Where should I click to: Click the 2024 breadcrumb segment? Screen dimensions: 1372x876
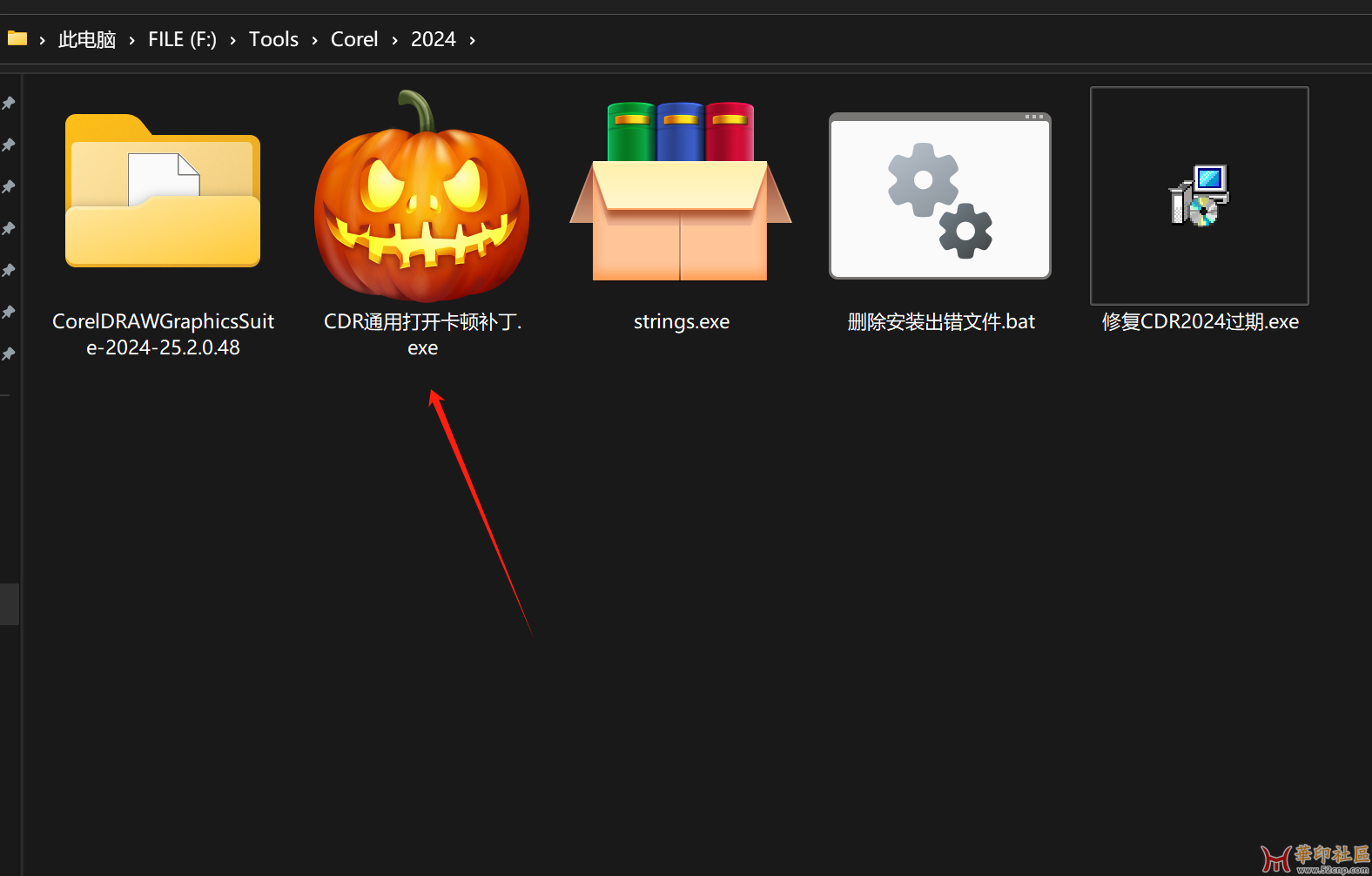click(x=434, y=39)
